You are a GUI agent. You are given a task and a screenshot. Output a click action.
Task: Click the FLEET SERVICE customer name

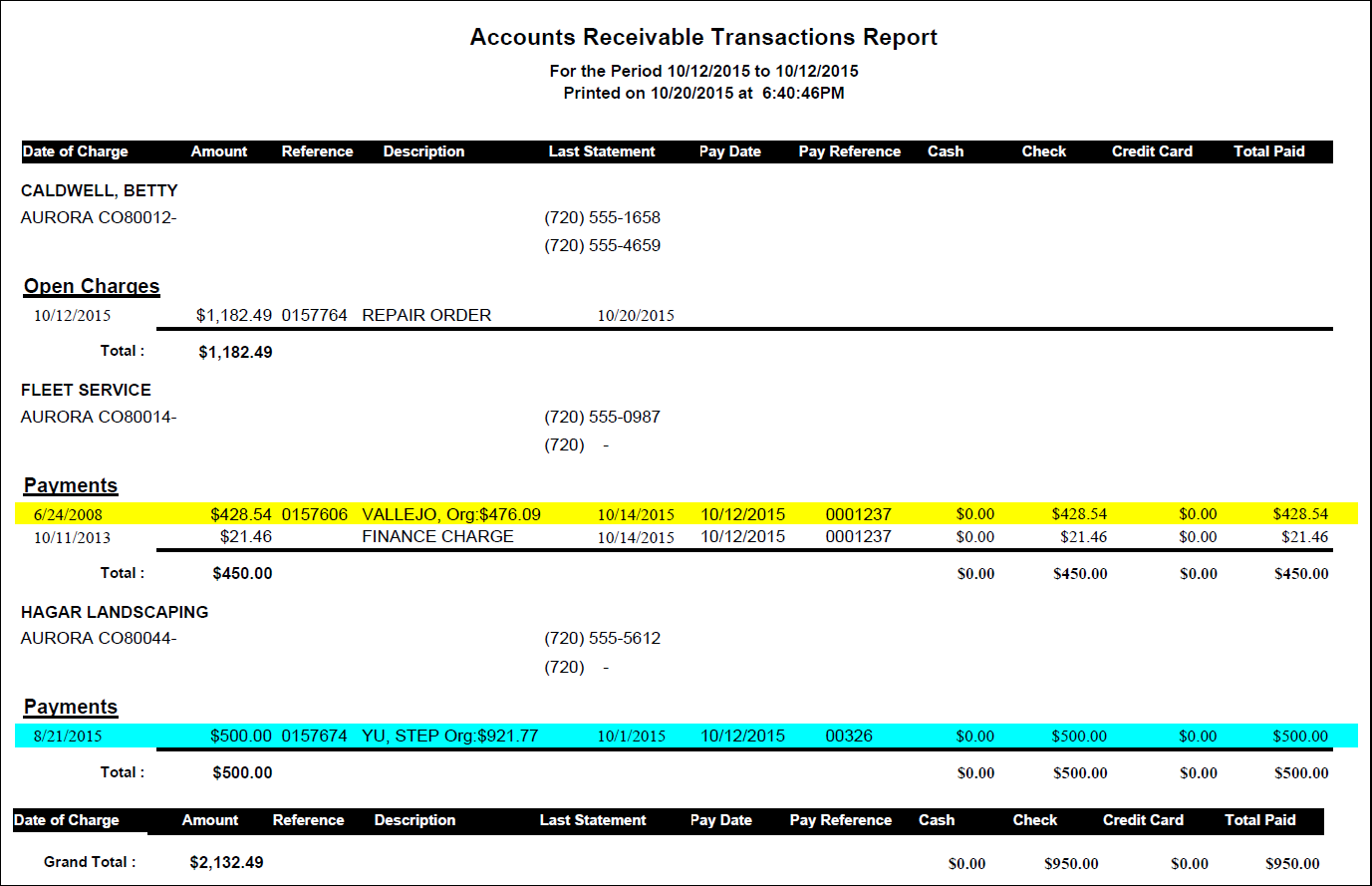86,390
